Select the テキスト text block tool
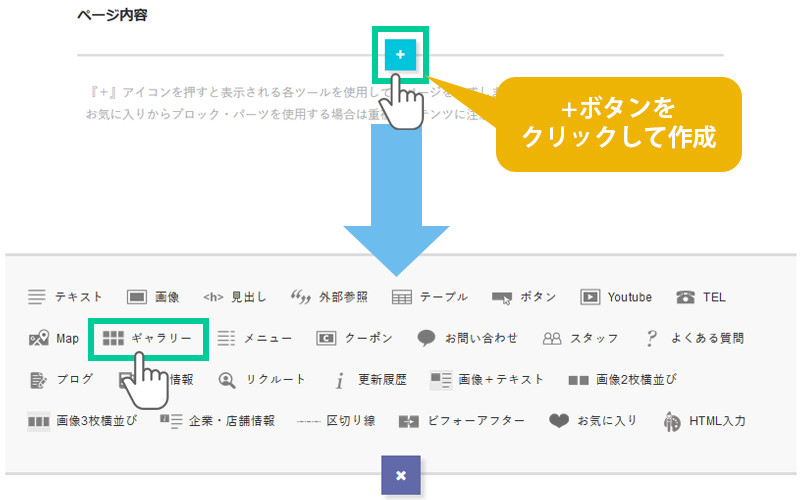The image size is (800, 500). tap(66, 297)
